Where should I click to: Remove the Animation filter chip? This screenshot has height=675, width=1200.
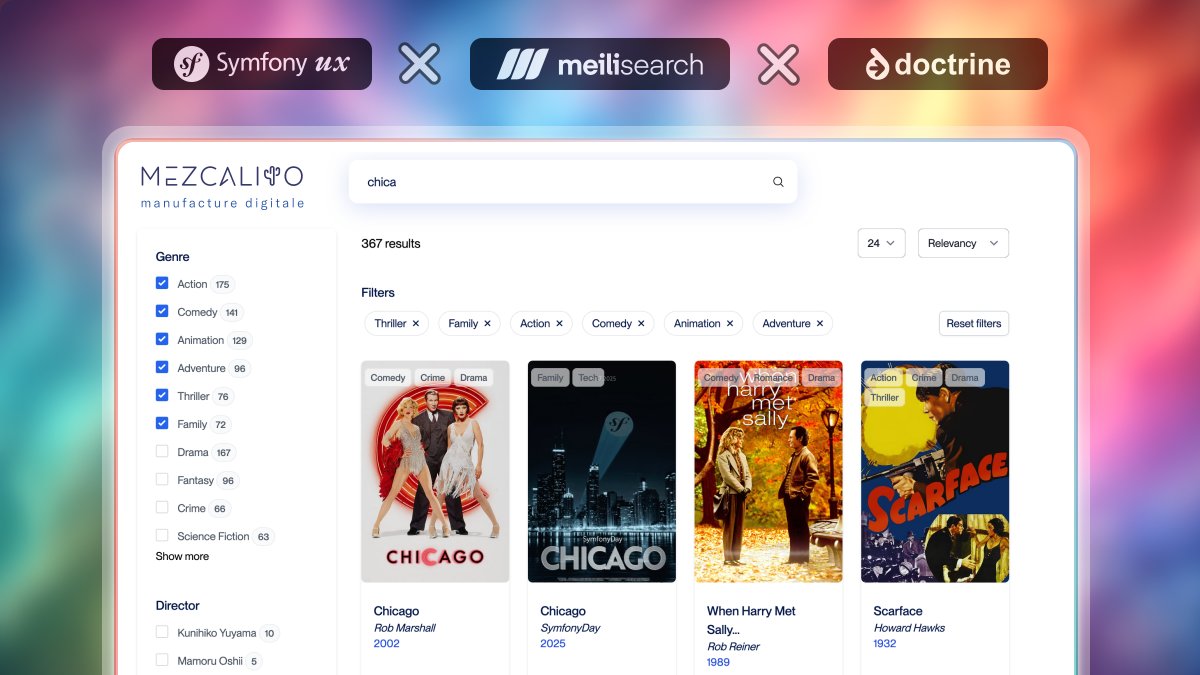[730, 323]
